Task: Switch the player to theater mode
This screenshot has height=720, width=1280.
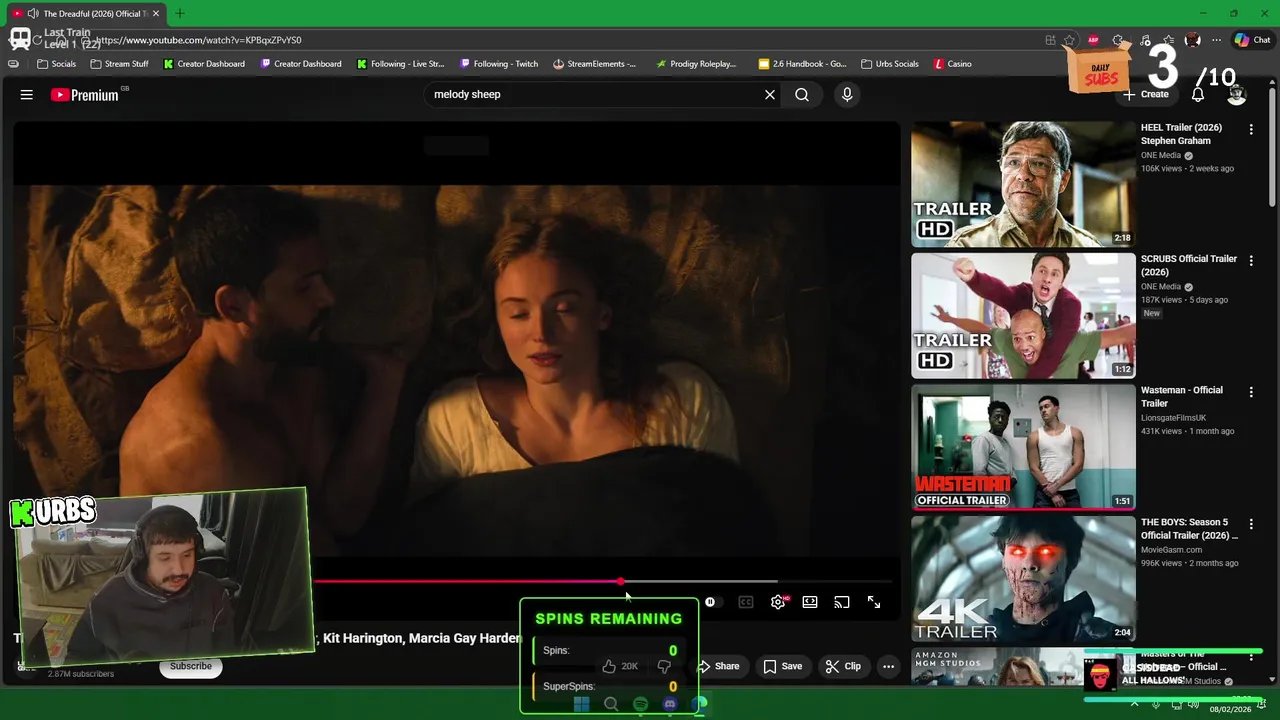Action: [x=810, y=602]
